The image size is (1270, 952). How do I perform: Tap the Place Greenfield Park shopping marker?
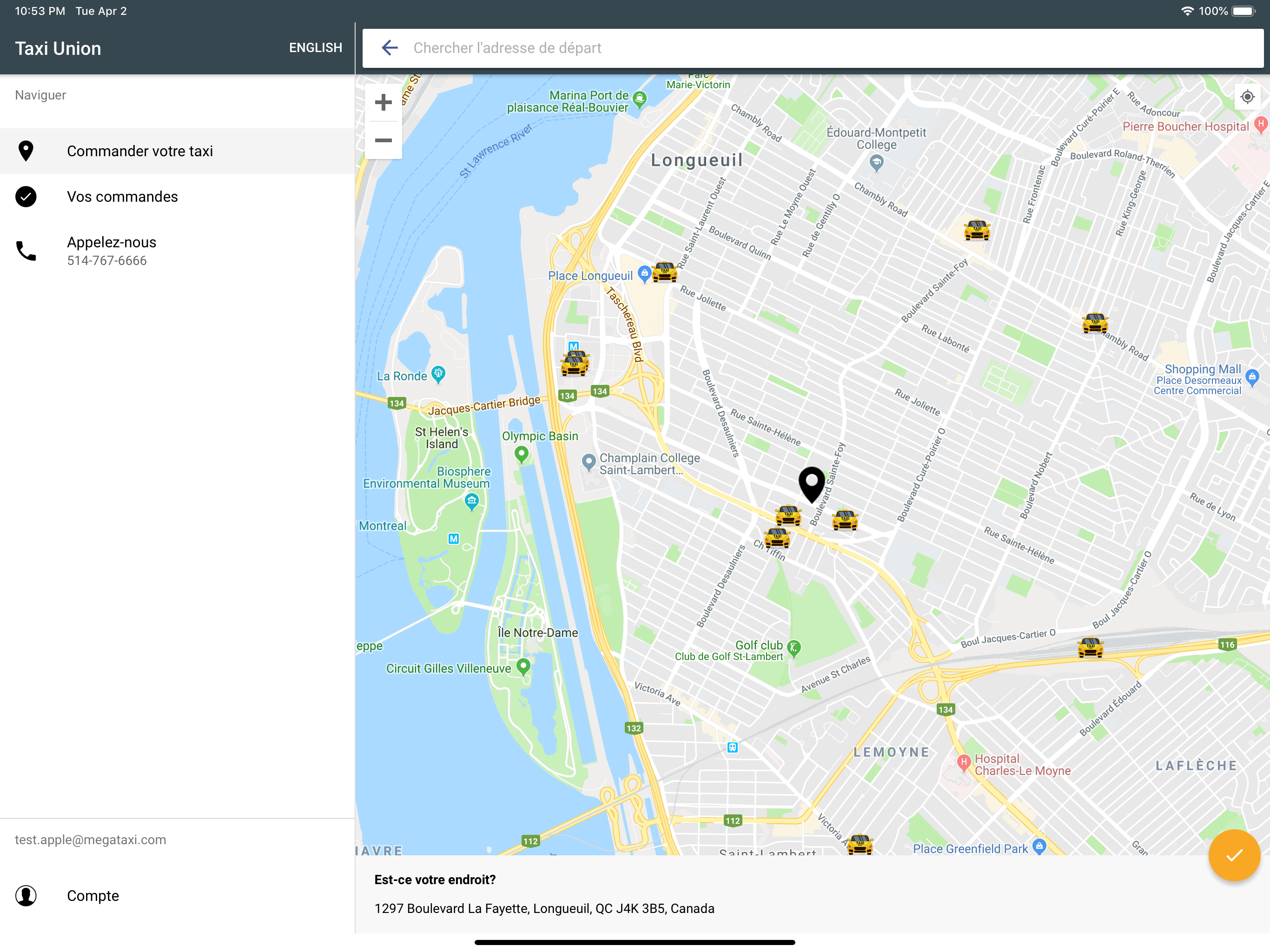coord(1039,846)
